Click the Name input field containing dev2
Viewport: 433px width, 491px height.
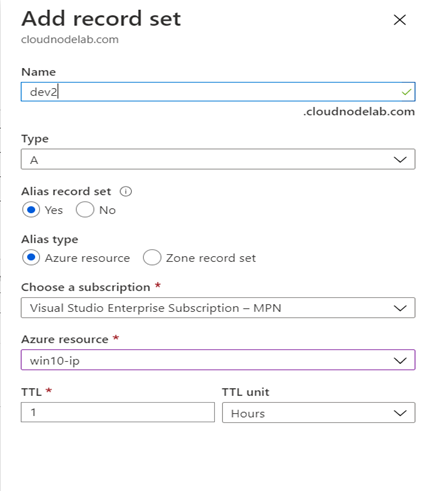[218, 92]
